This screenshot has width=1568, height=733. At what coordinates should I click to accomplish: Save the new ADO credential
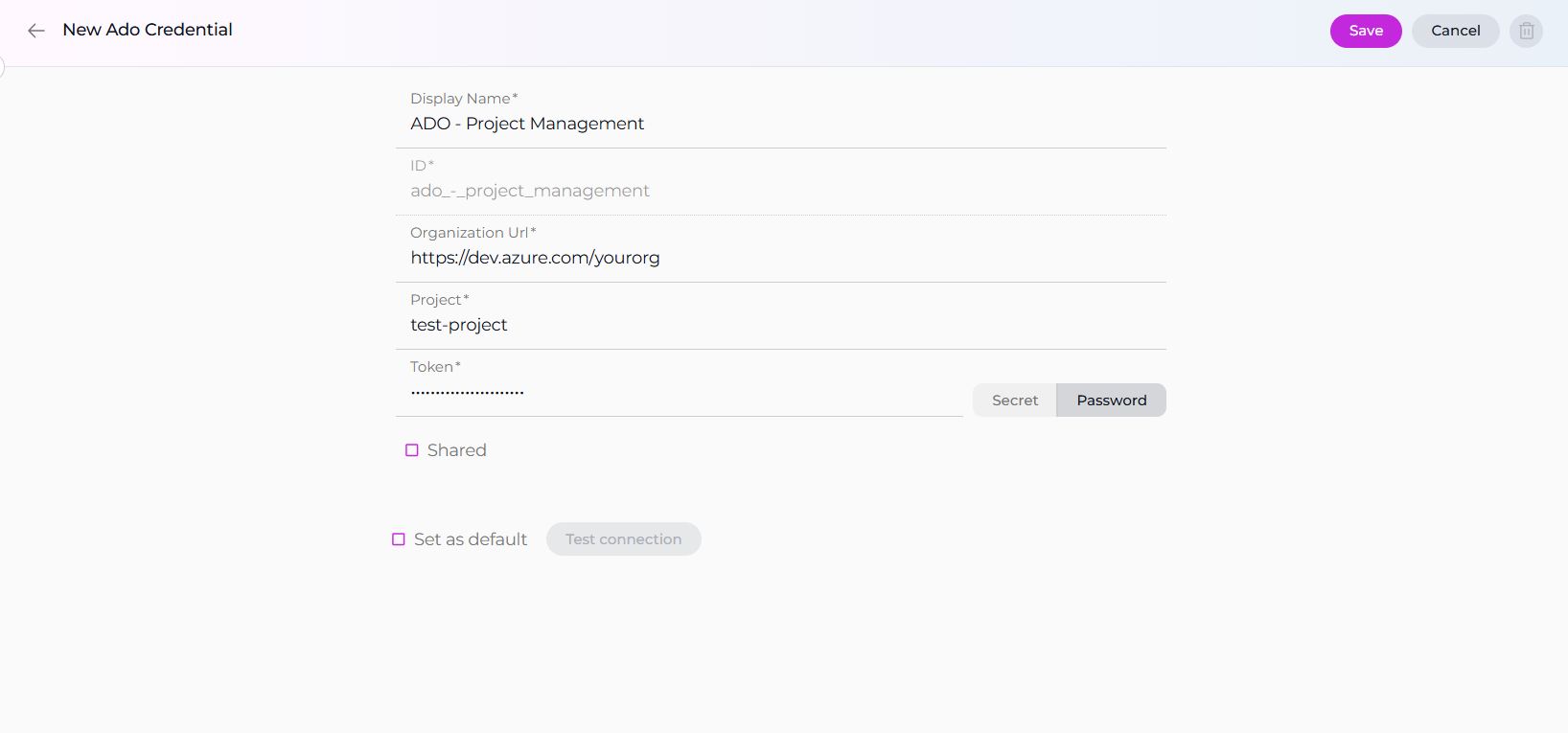click(x=1365, y=31)
